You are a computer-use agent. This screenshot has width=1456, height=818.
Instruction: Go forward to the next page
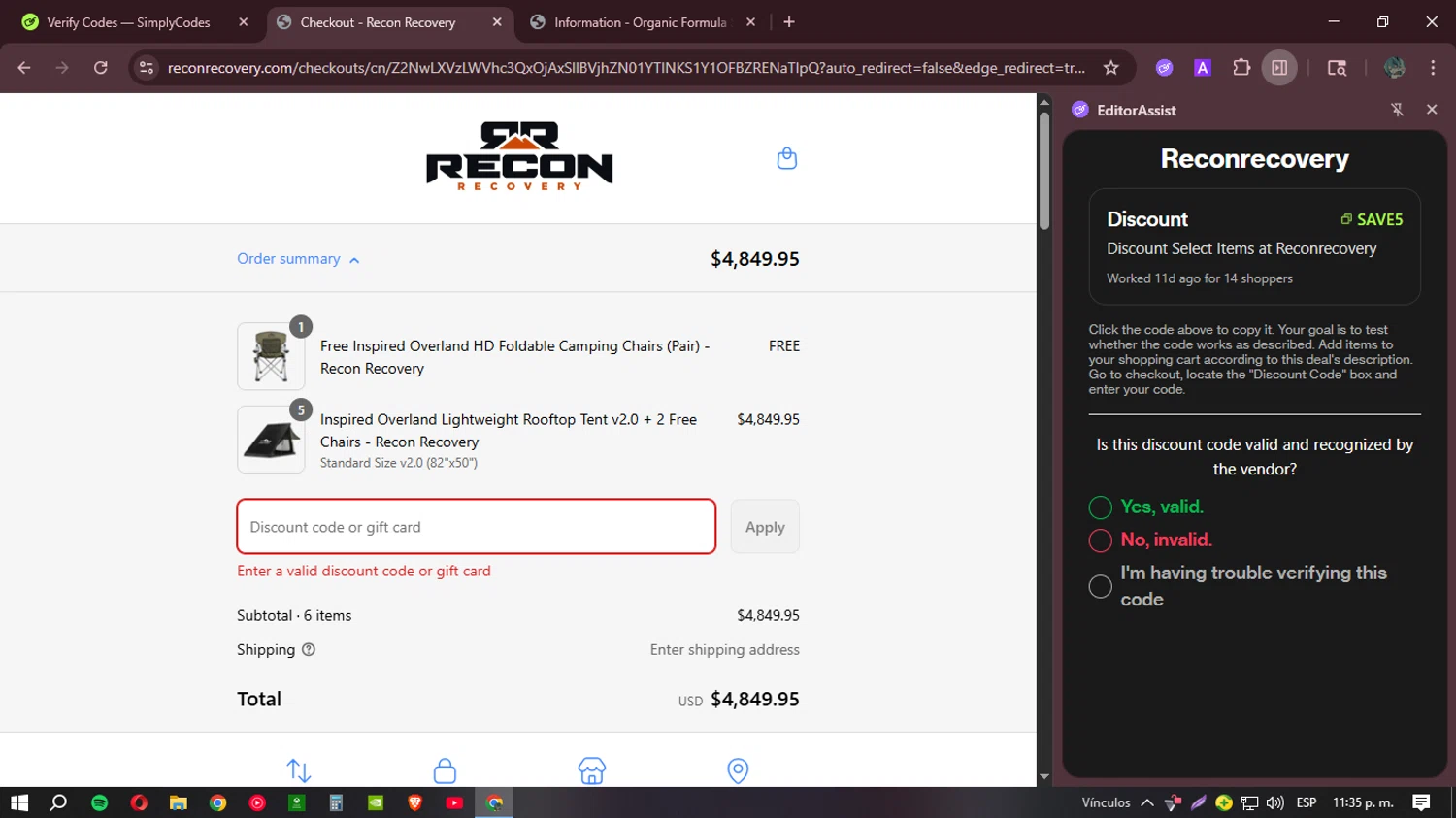click(x=62, y=68)
